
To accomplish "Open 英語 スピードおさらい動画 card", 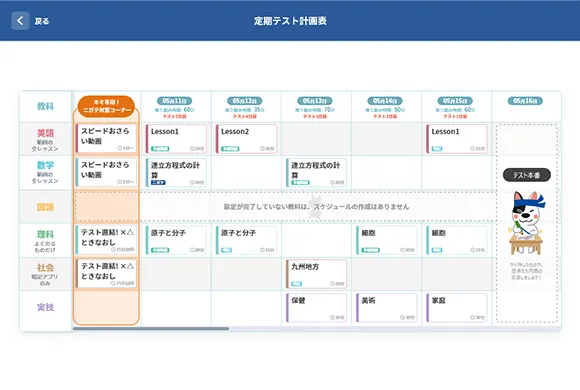I will 106,139.
